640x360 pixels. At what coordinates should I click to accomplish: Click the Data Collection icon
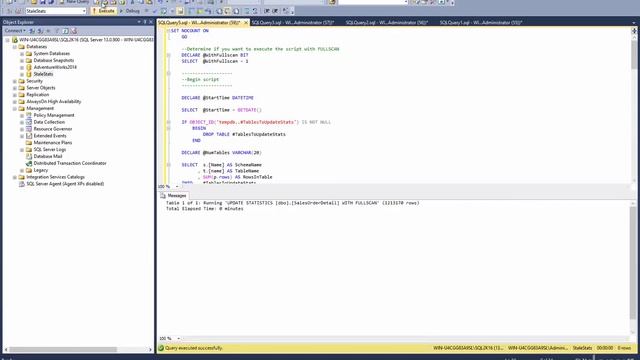point(29,122)
